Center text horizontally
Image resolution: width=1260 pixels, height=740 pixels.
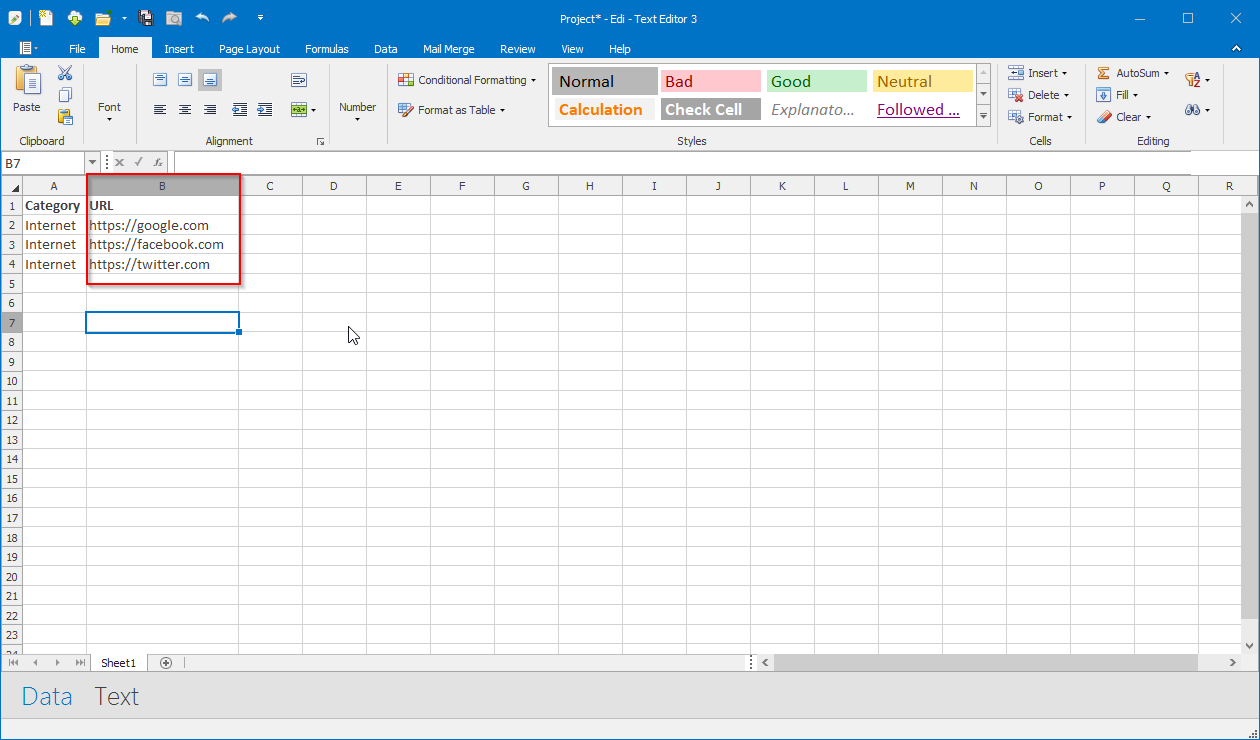tap(185, 110)
